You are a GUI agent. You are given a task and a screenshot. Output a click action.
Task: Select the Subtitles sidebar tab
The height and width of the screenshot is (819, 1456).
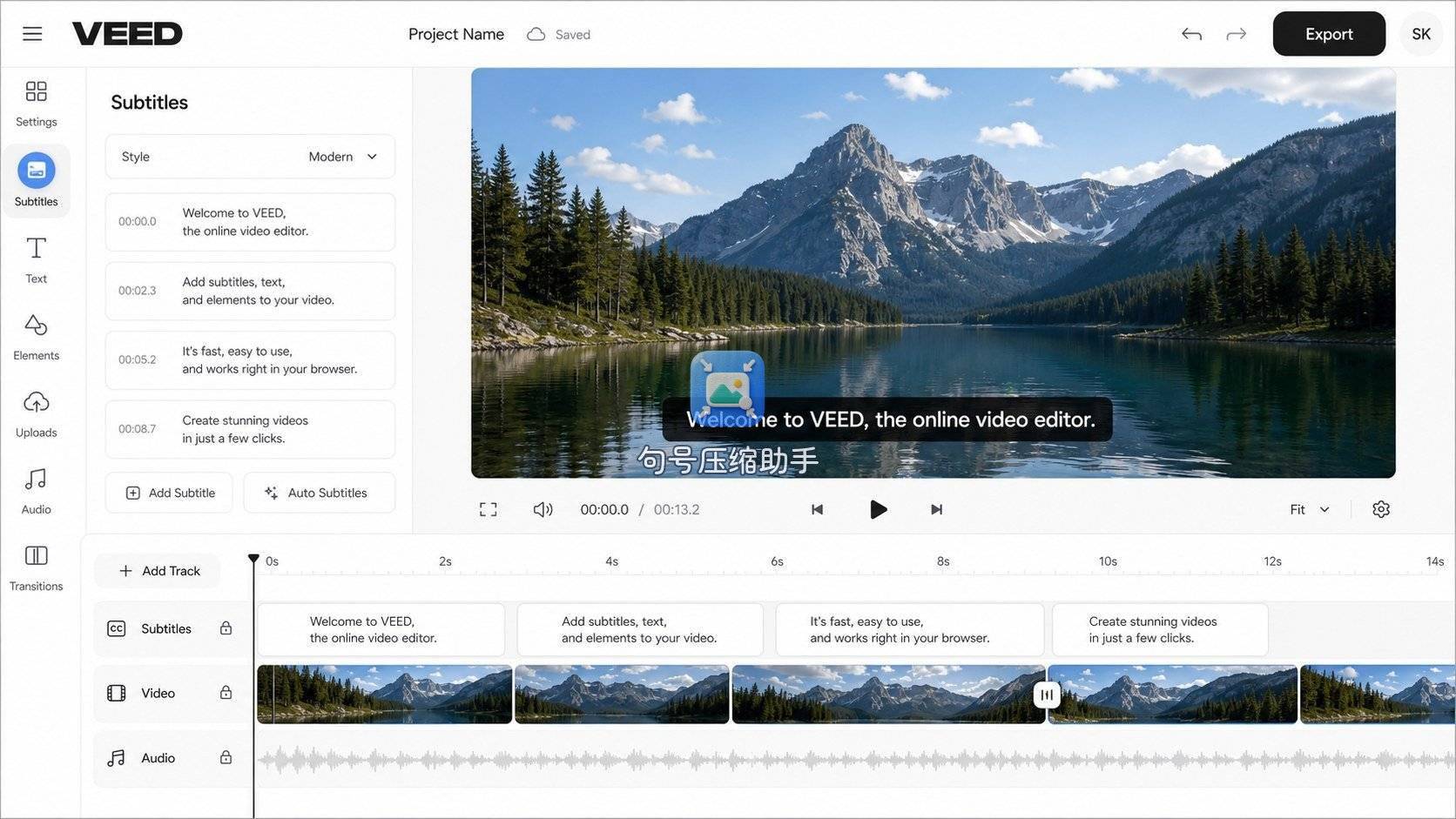point(36,181)
